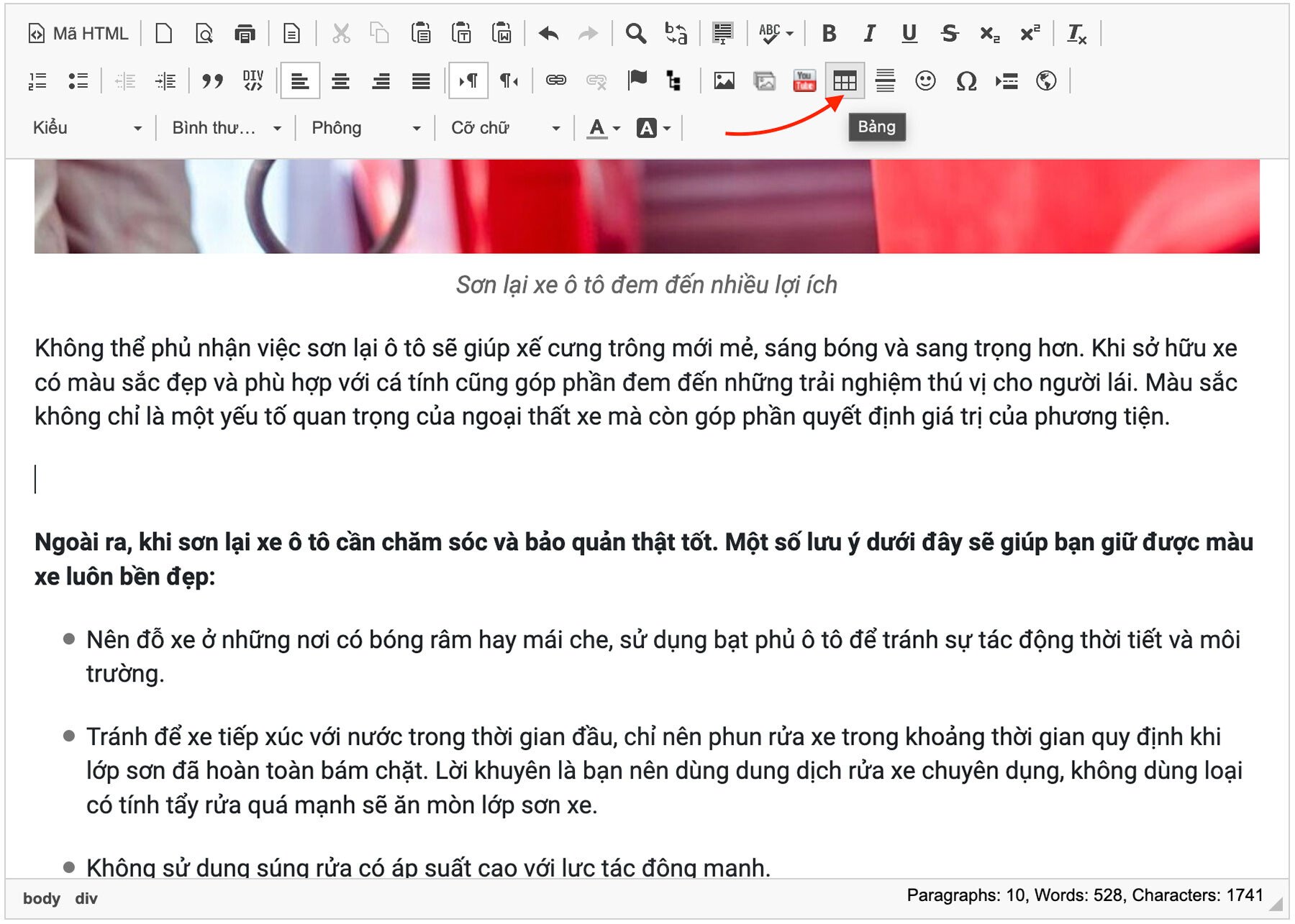This screenshot has width=1295, height=924.
Task: Toggle italic text style
Action: point(869,34)
